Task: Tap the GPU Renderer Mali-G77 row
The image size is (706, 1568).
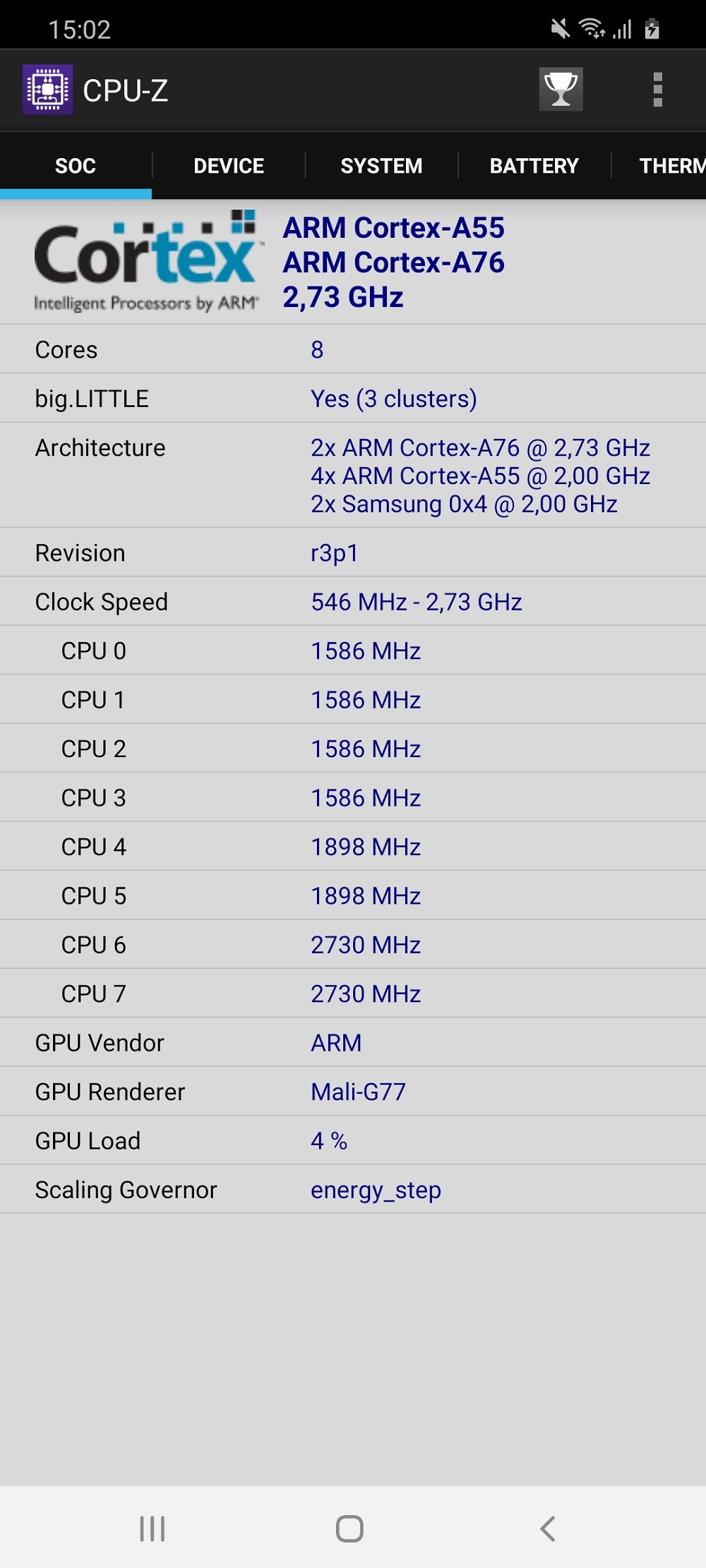Action: click(x=353, y=1092)
